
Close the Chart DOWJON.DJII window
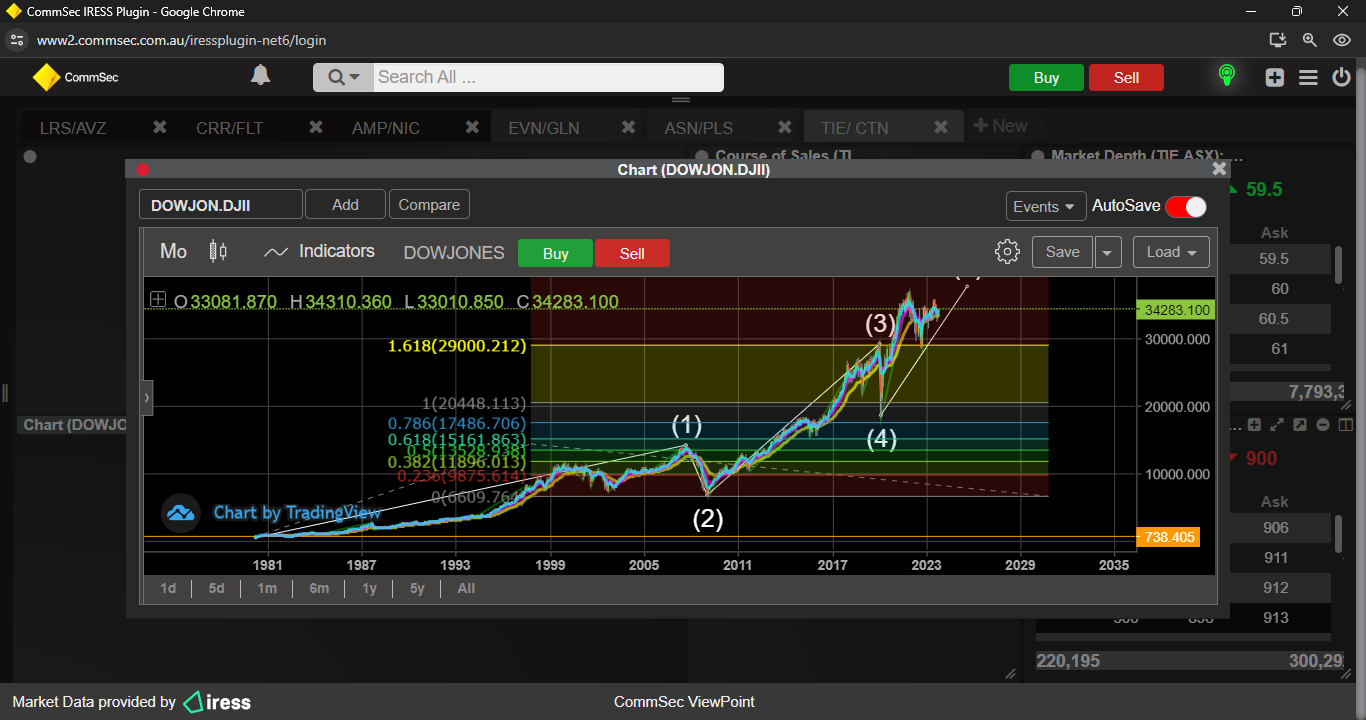coord(1219,169)
